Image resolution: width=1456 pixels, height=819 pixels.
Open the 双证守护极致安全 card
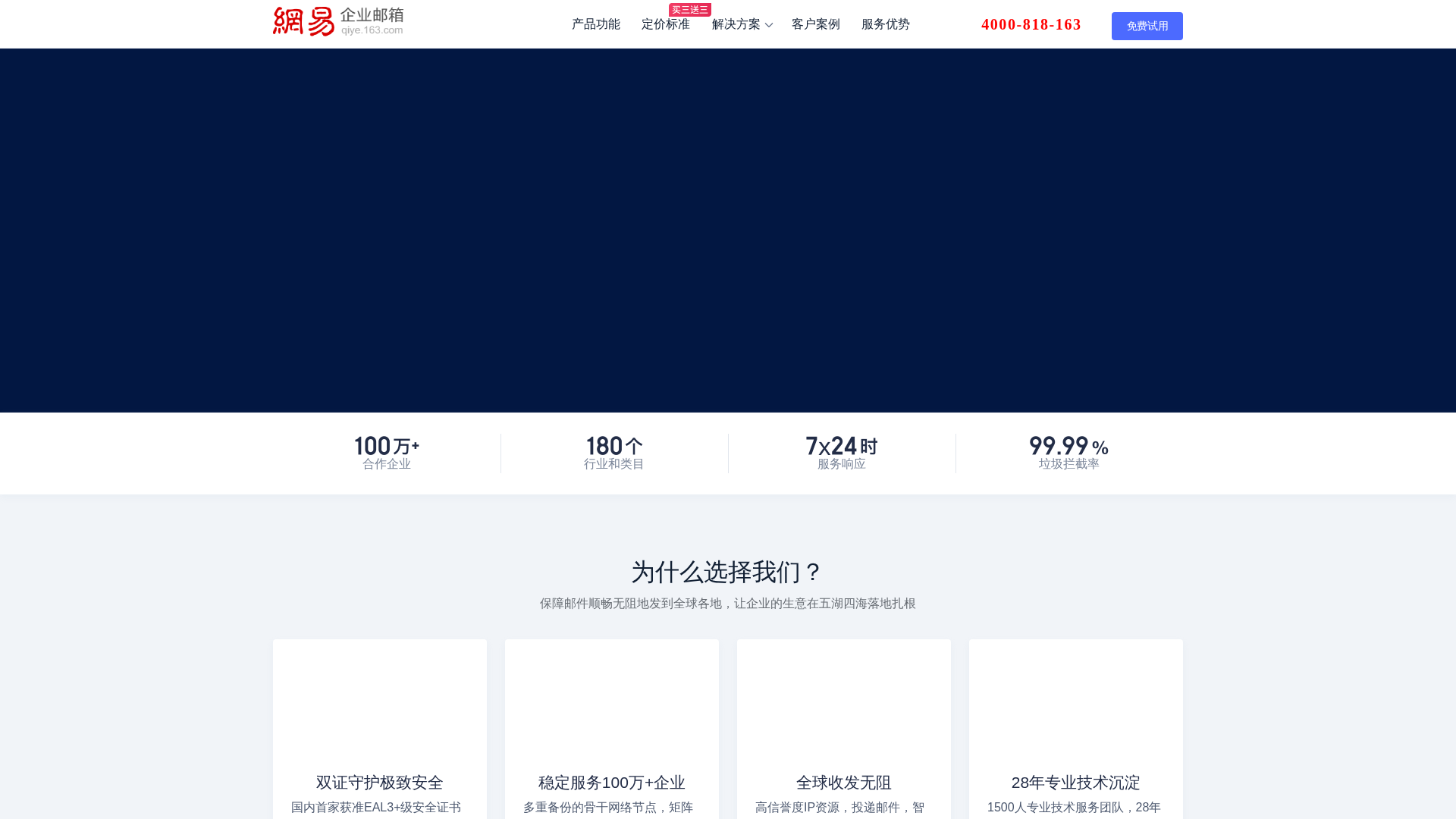[380, 730]
